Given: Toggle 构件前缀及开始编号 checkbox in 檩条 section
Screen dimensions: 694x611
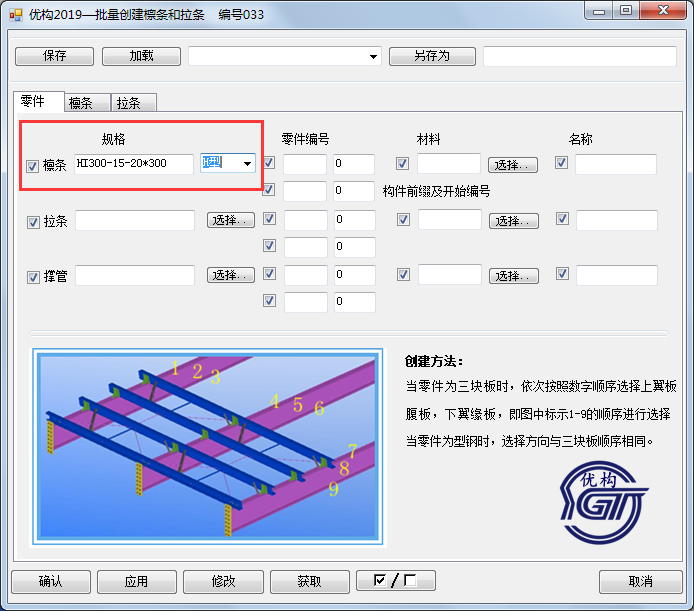Looking at the screenshot, I should tap(269, 190).
